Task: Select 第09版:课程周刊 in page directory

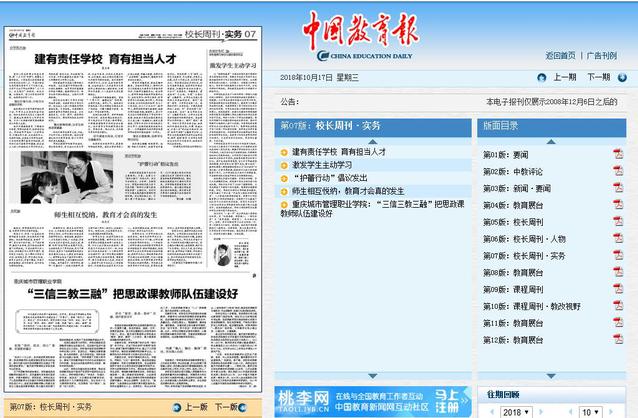Action: 513,289
